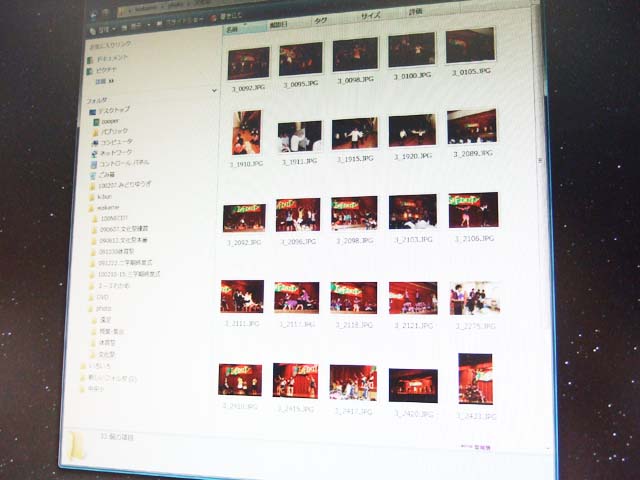Open ピクチャ favorite link
Screen dimensions: 640x480
click(x=102, y=71)
